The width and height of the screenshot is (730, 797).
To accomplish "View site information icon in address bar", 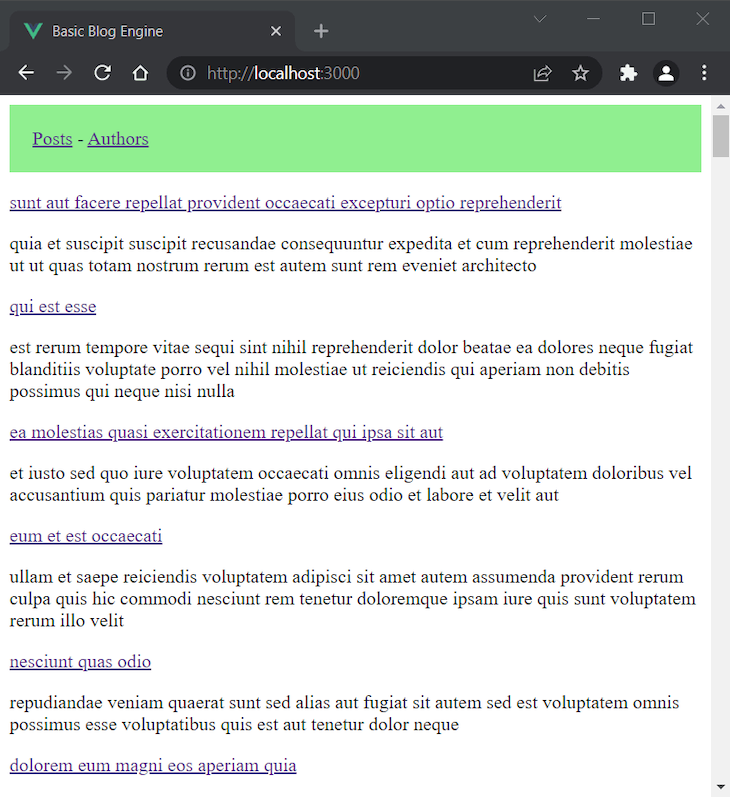I will coord(187,73).
